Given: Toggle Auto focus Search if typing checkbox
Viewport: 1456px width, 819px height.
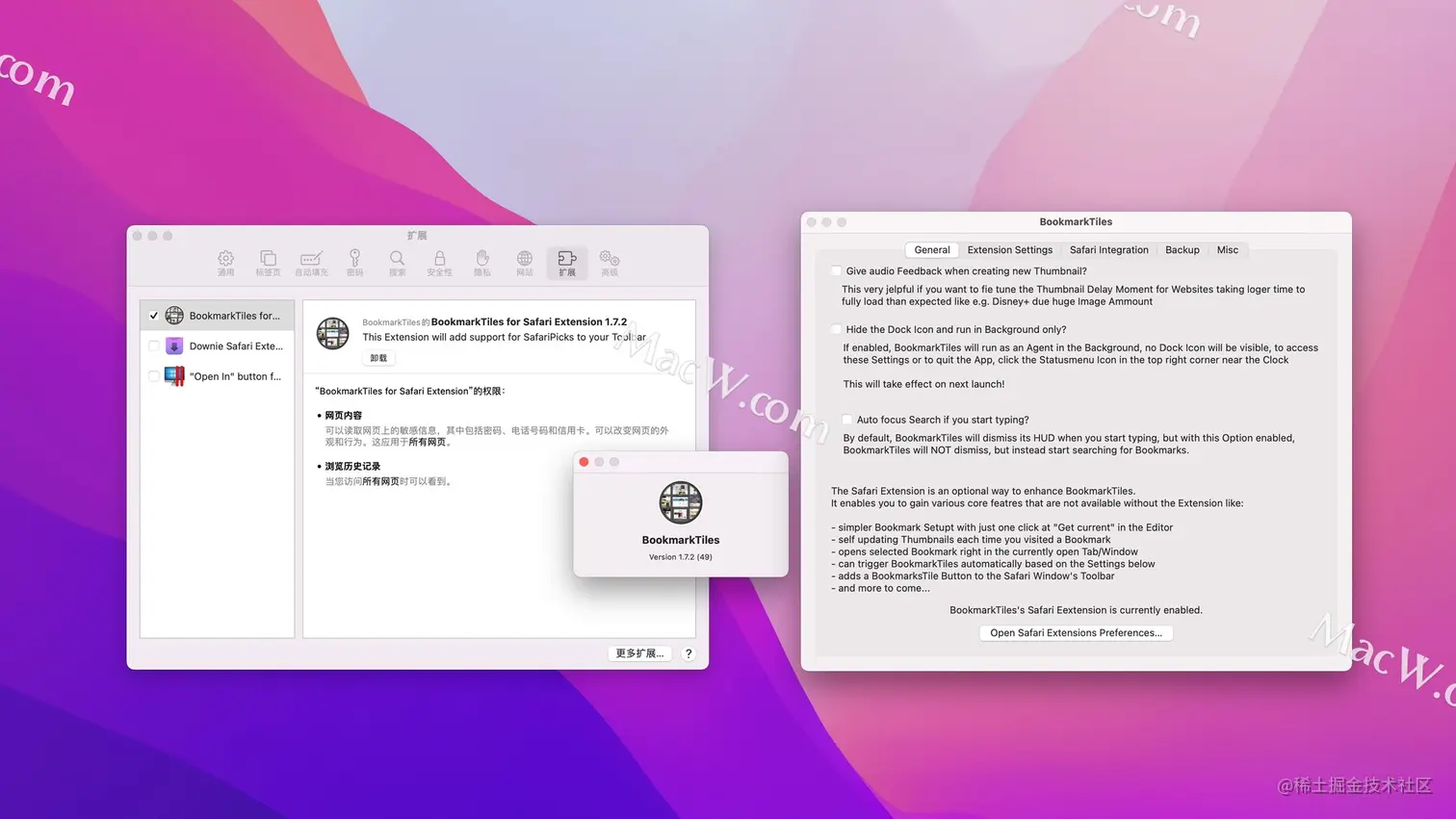Looking at the screenshot, I should [846, 420].
